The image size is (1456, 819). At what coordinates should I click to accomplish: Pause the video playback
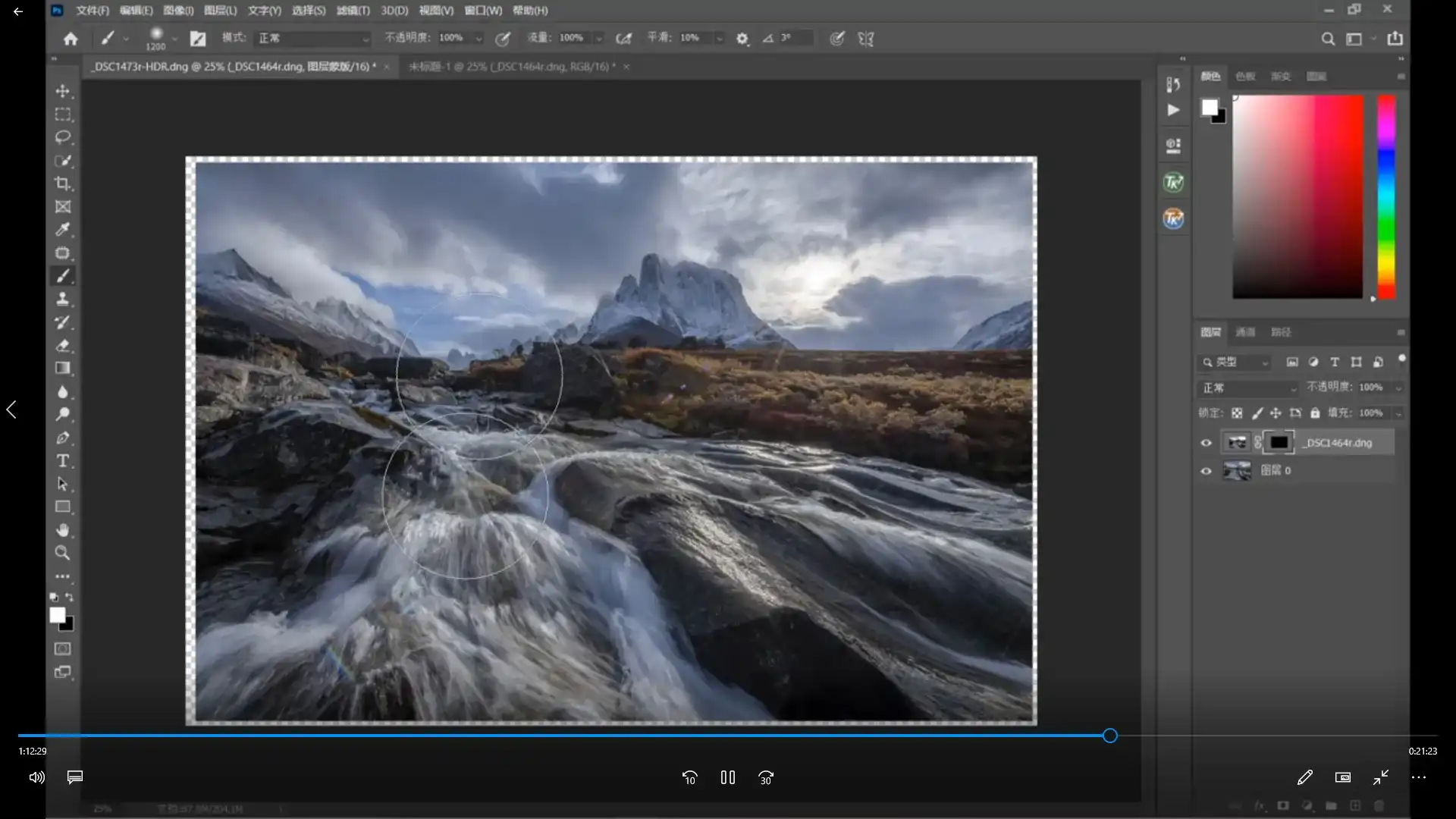(728, 777)
